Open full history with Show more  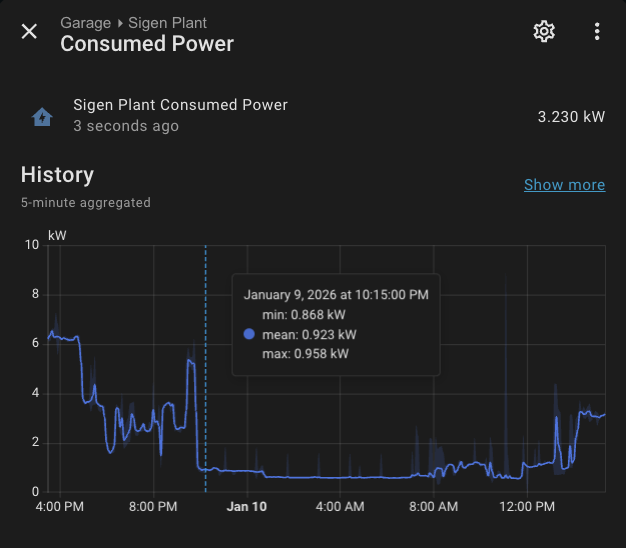(564, 185)
